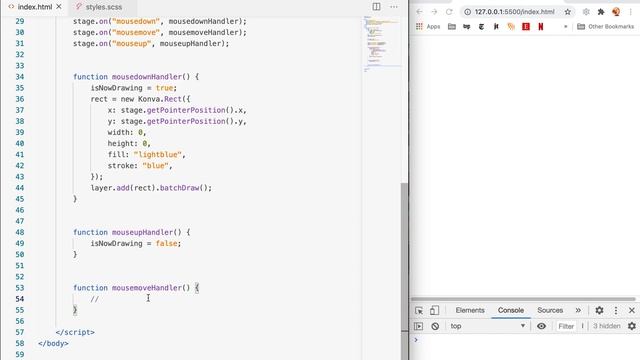Open the red E bookmark

pyautogui.click(x=526, y=27)
